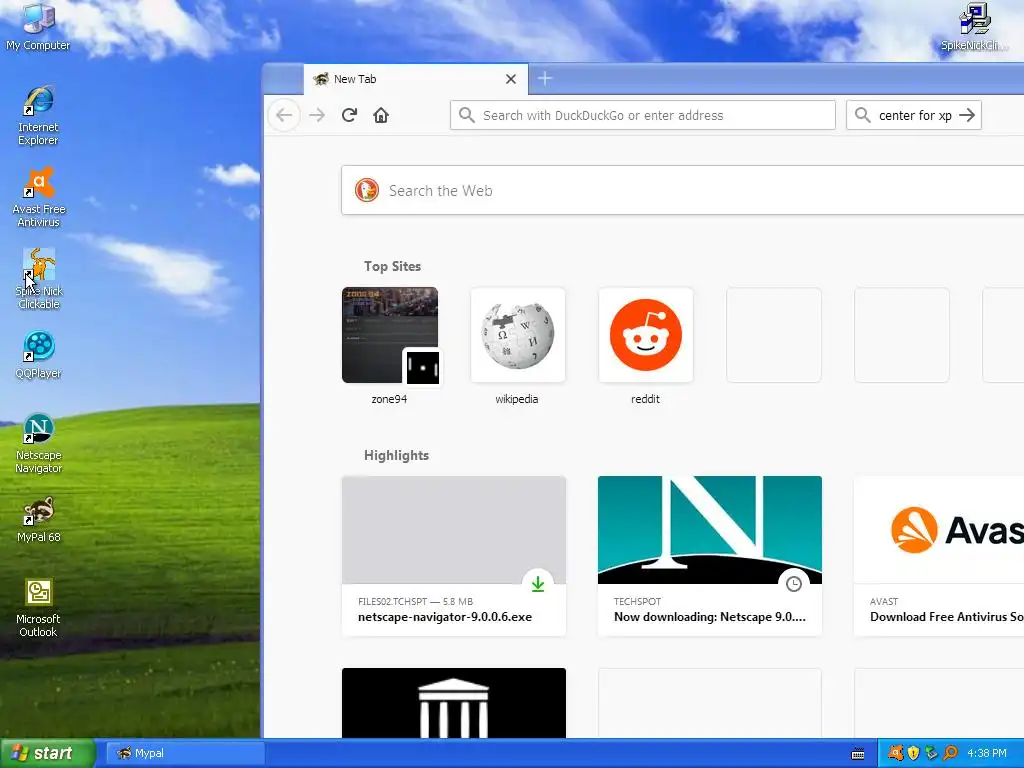Viewport: 1024px width, 768px height.
Task: Click the AVAST source label
Action: tap(884, 601)
